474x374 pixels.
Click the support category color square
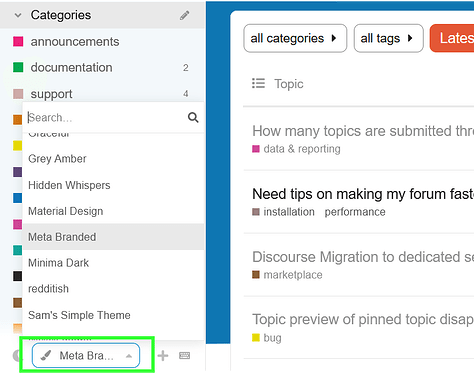tap(18, 94)
